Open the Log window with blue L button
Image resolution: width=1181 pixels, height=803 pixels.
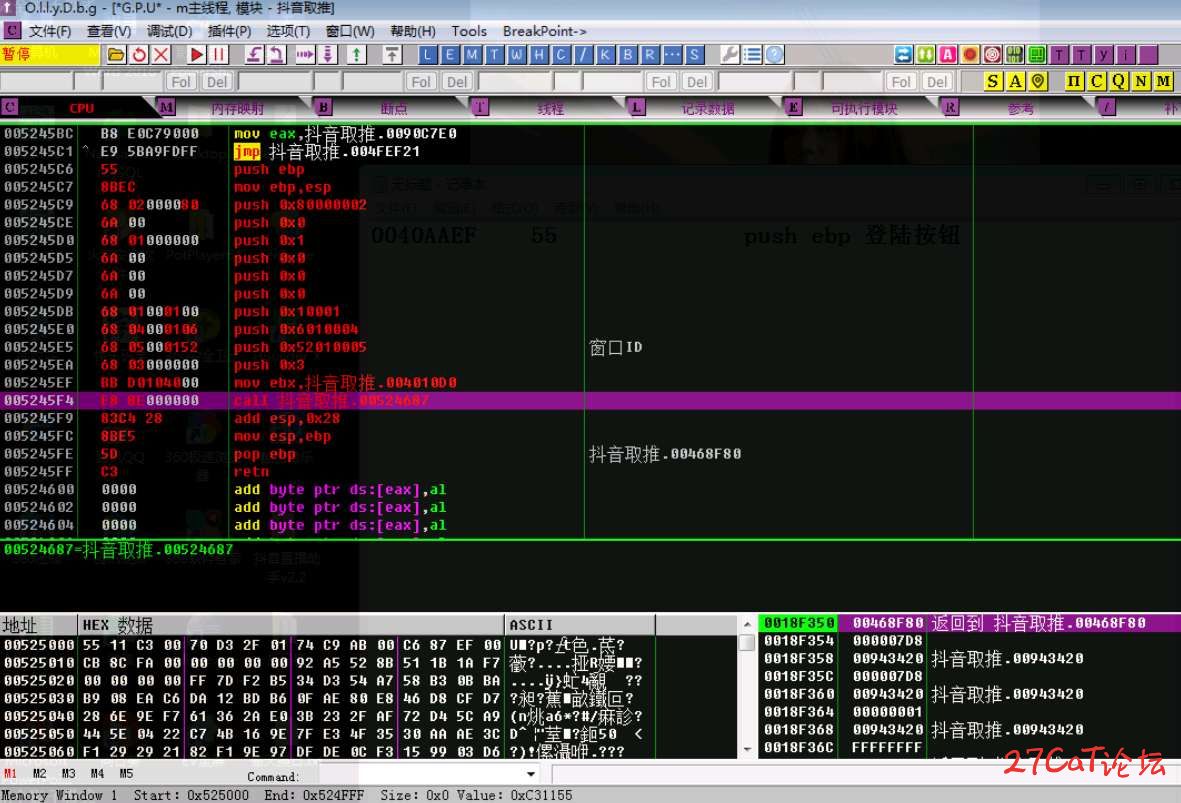(428, 54)
